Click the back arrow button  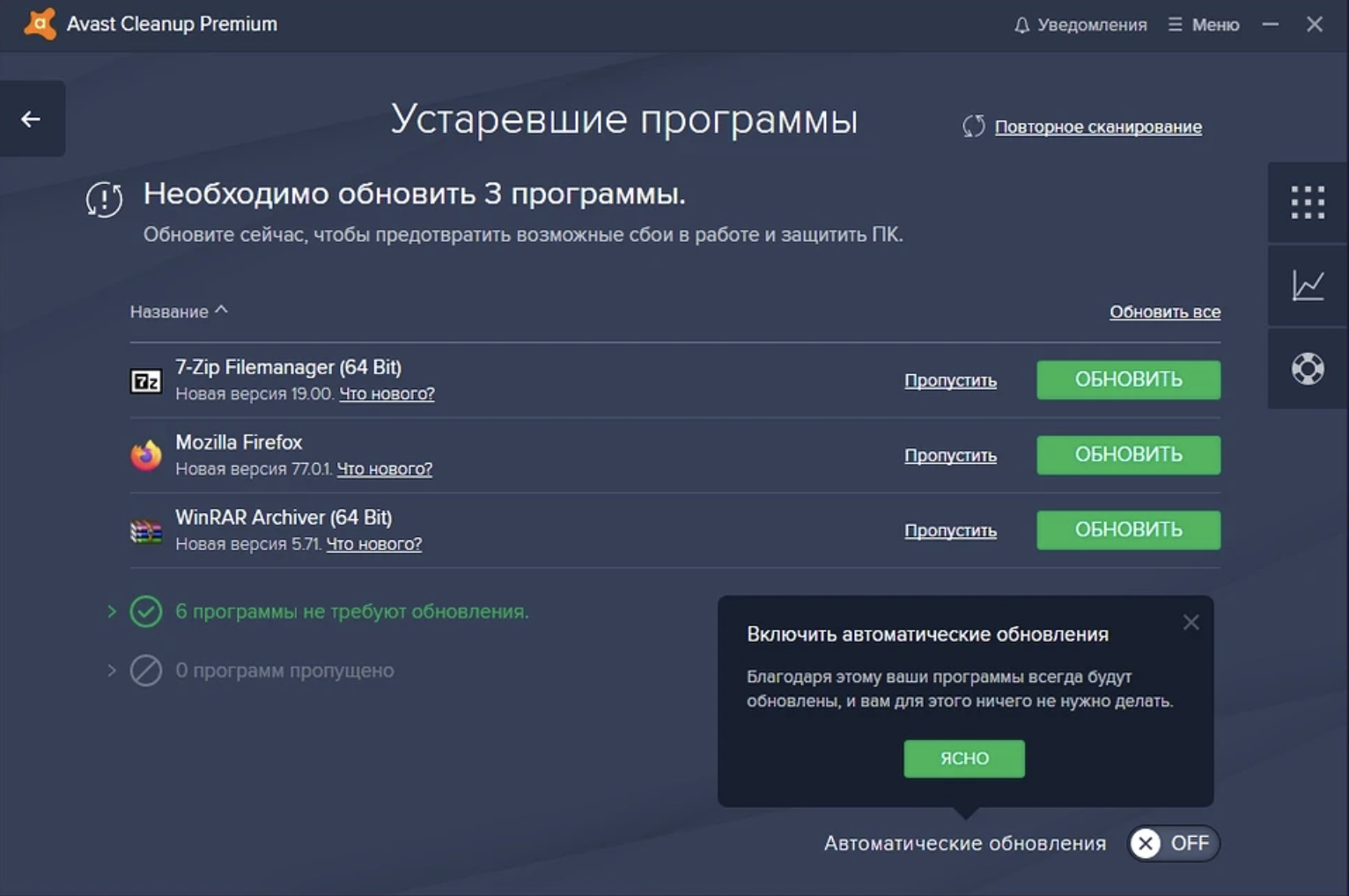[32, 119]
